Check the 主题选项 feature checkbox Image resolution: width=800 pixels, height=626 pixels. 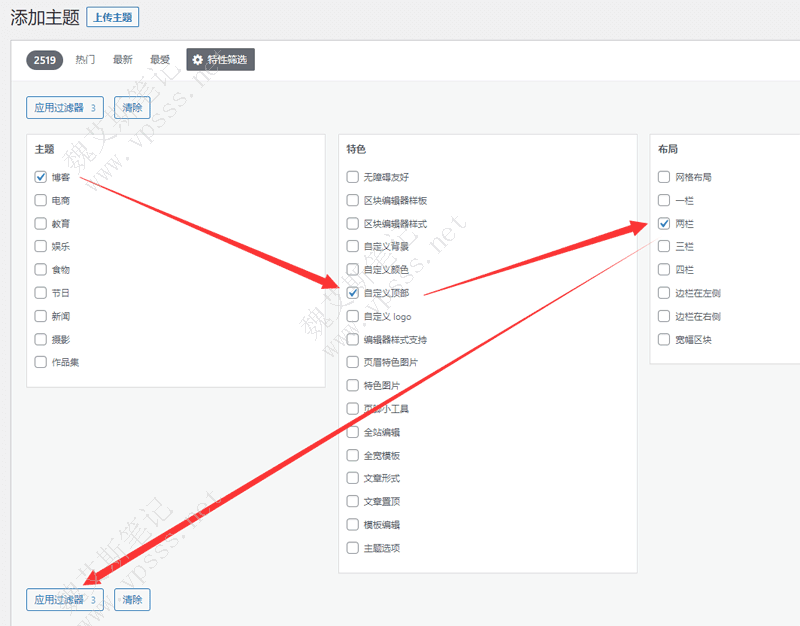coord(352,548)
